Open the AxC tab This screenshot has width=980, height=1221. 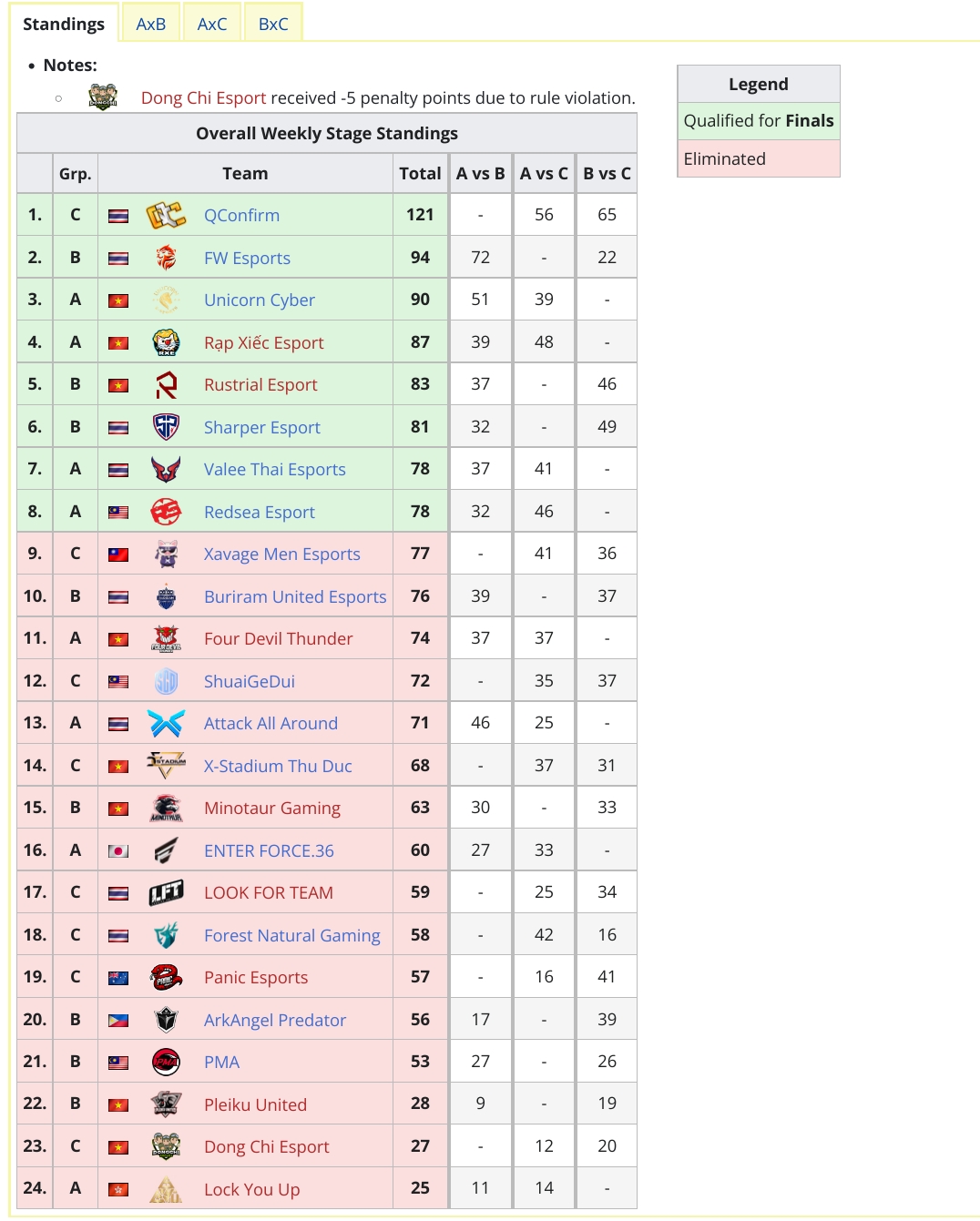(x=212, y=24)
